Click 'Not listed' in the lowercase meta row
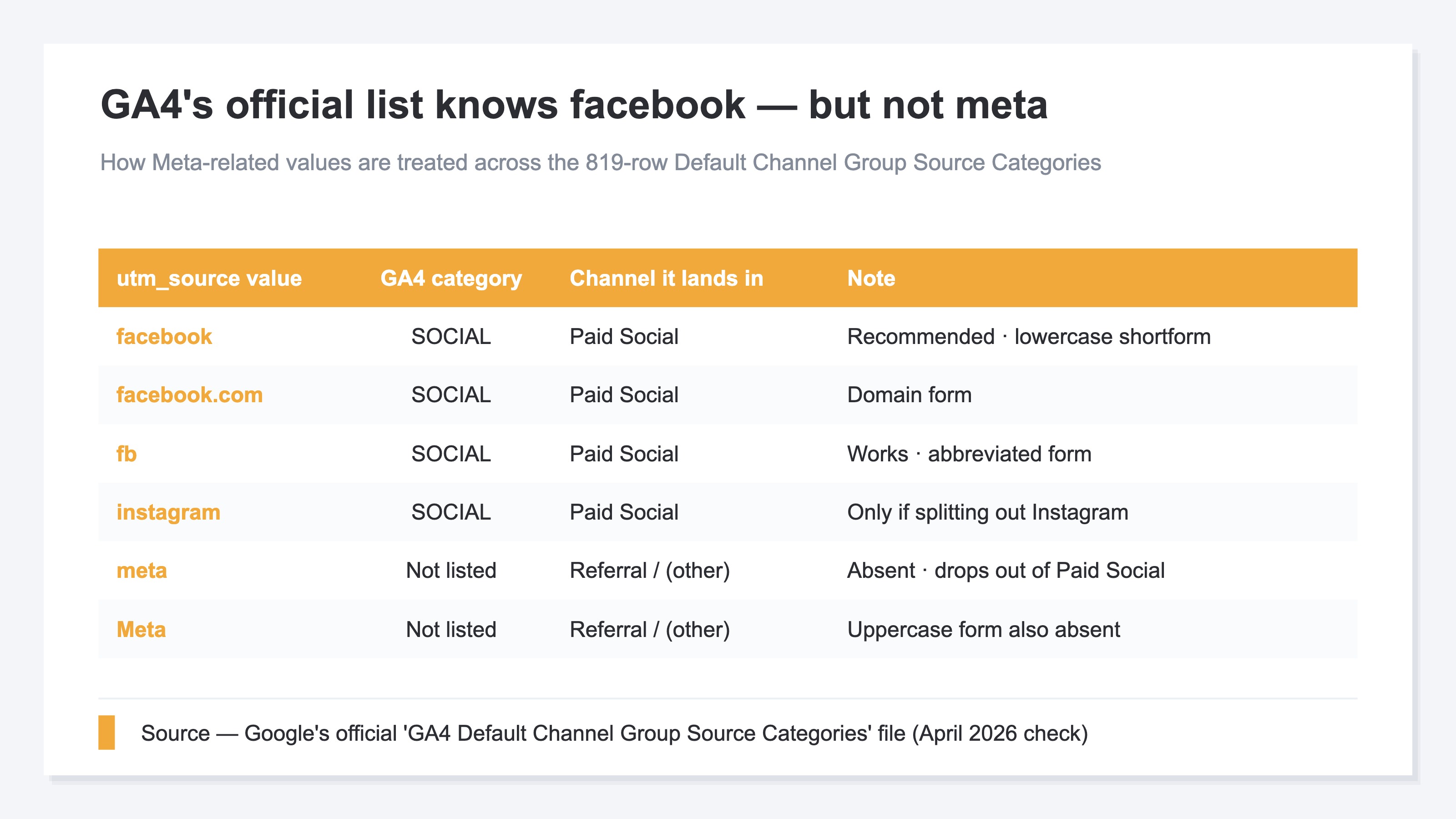1456x819 pixels. 451,570
